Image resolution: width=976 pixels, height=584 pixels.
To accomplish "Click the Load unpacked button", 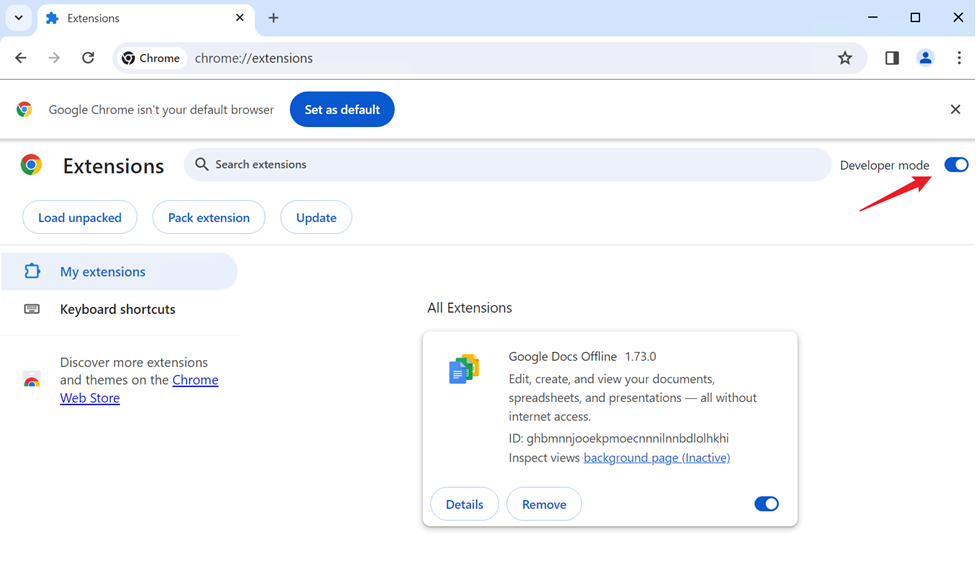I will (x=79, y=217).
